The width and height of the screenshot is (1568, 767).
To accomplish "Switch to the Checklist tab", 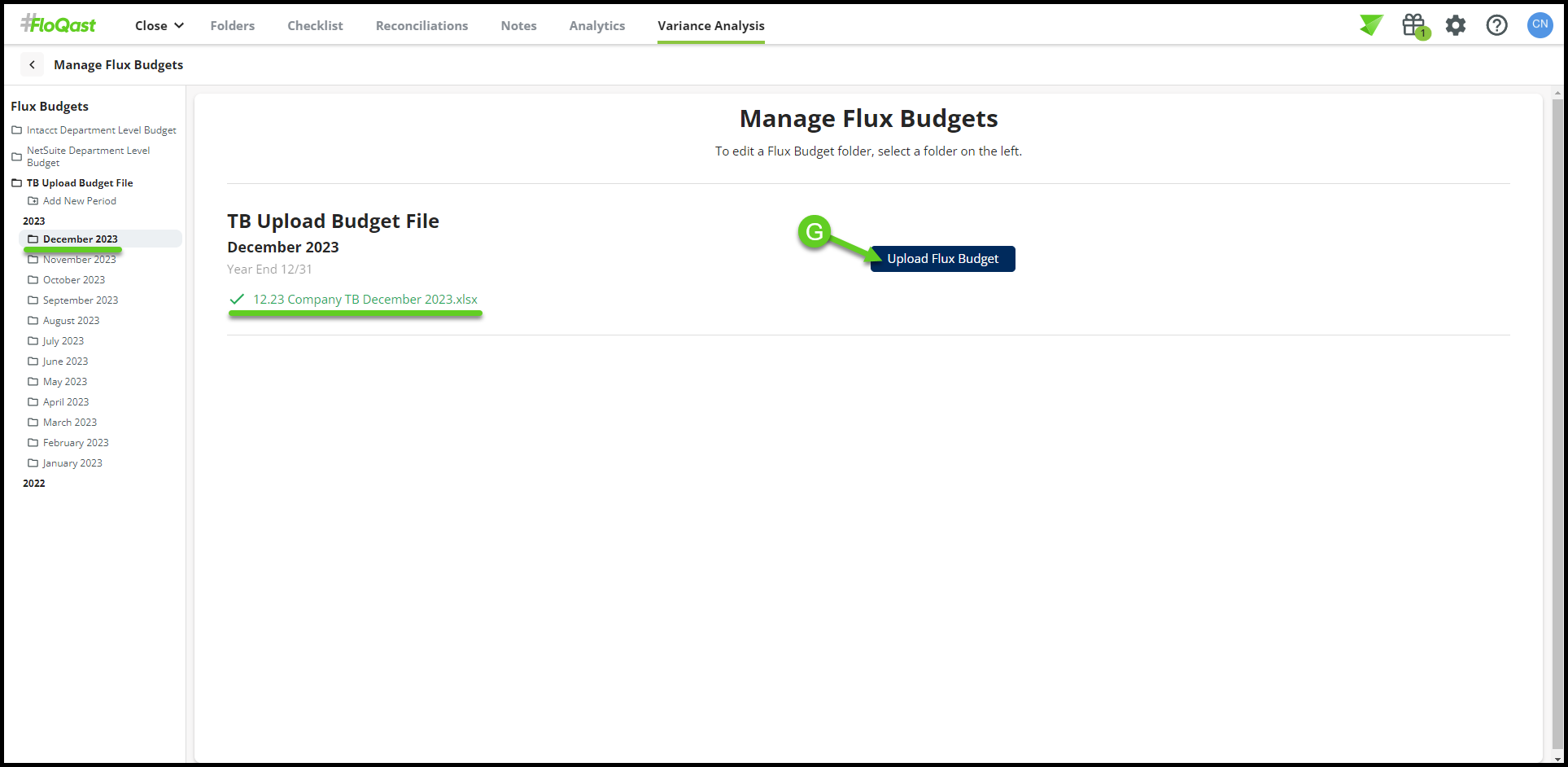I will coord(315,25).
